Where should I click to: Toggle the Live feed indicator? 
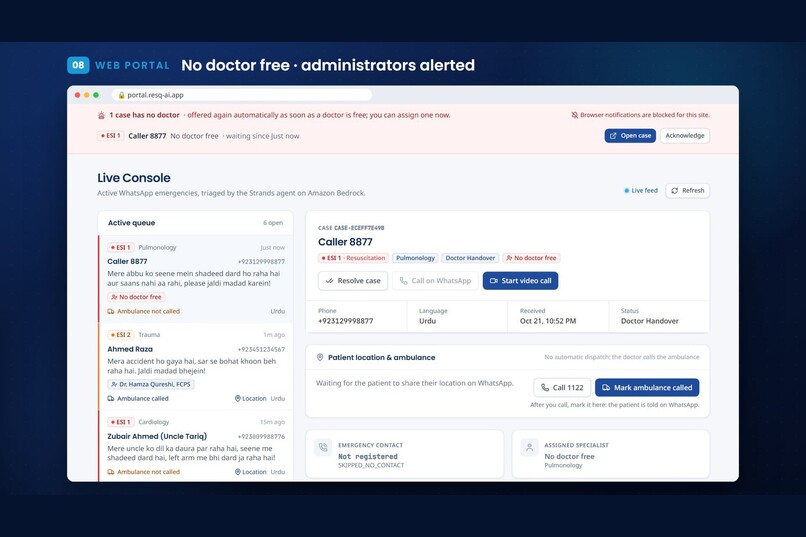coord(640,191)
